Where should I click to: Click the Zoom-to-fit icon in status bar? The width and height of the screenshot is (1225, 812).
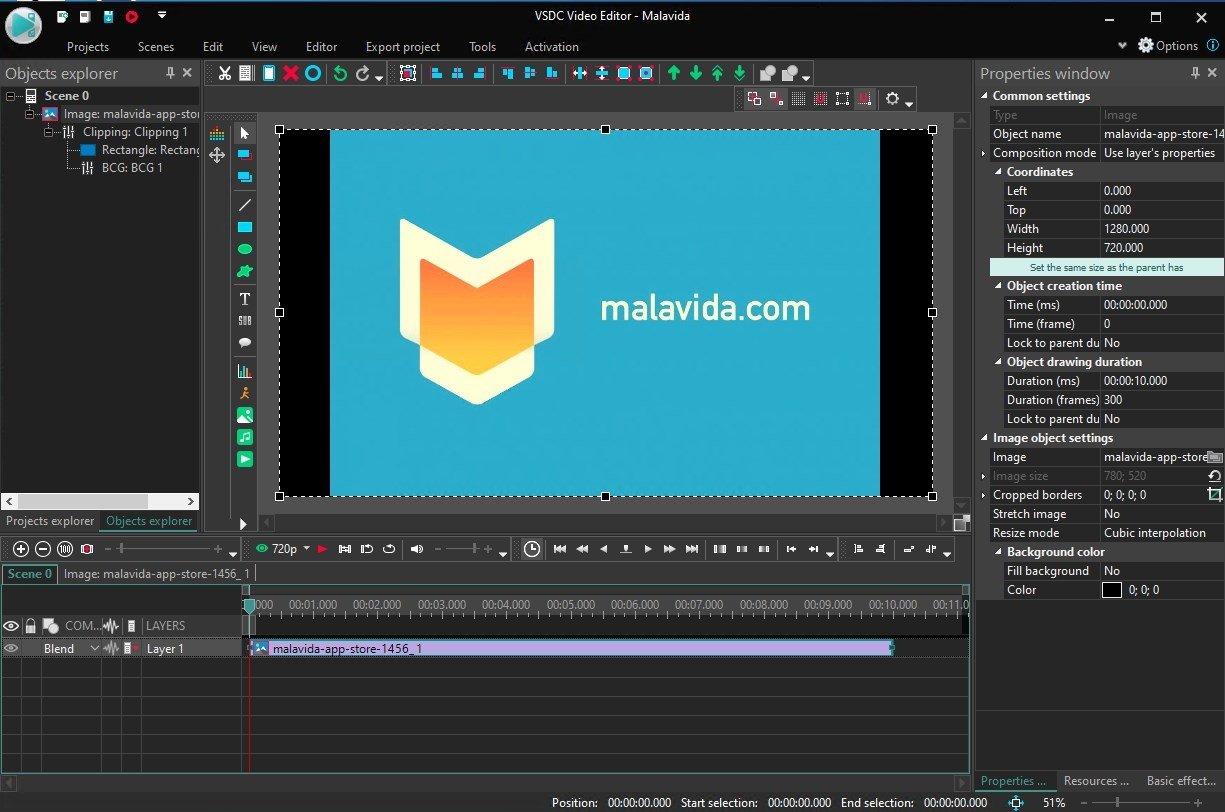1017,802
